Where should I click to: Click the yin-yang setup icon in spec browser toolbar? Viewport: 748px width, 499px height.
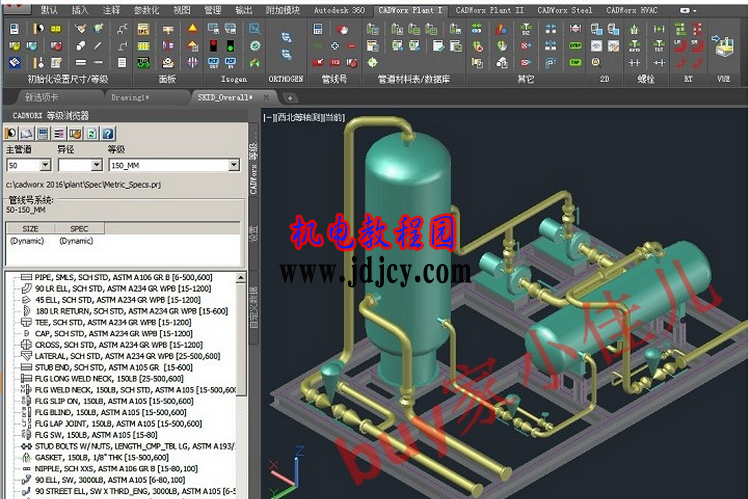point(10,134)
